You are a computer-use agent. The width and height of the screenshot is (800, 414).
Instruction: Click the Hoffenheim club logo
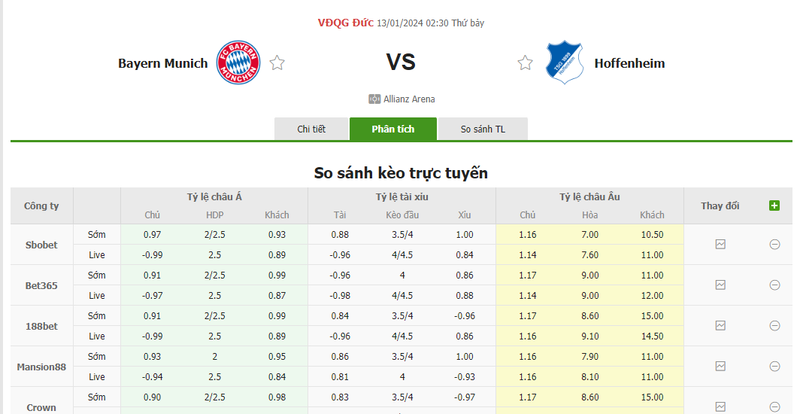coord(563,63)
